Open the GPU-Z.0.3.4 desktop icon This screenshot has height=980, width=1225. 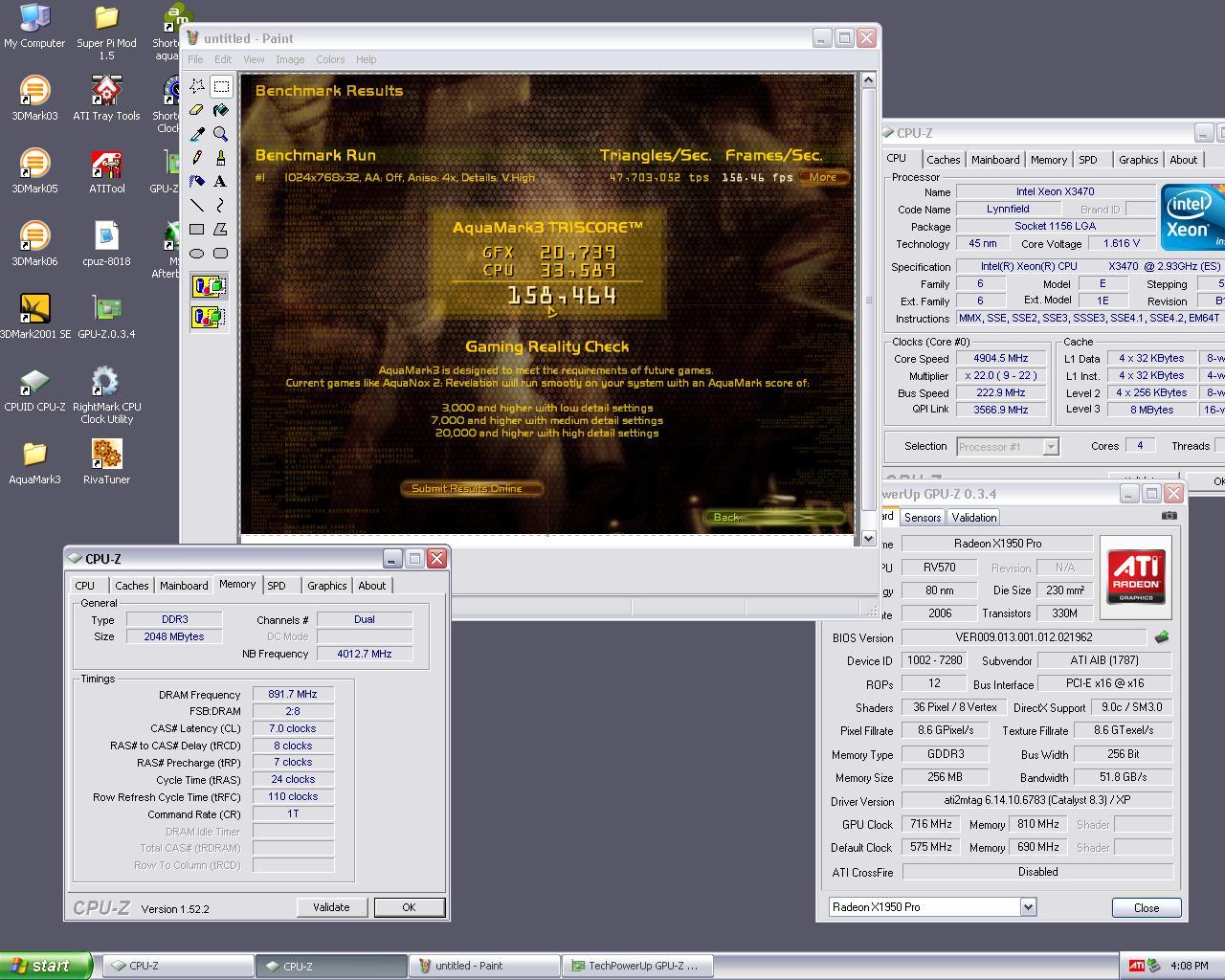(106, 317)
